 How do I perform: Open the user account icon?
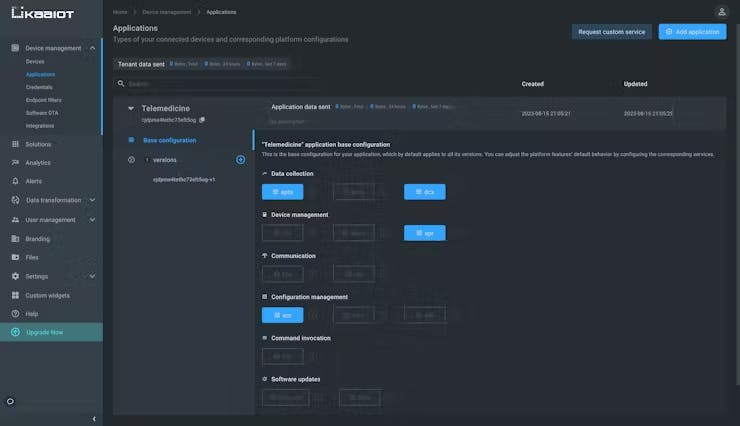721,12
